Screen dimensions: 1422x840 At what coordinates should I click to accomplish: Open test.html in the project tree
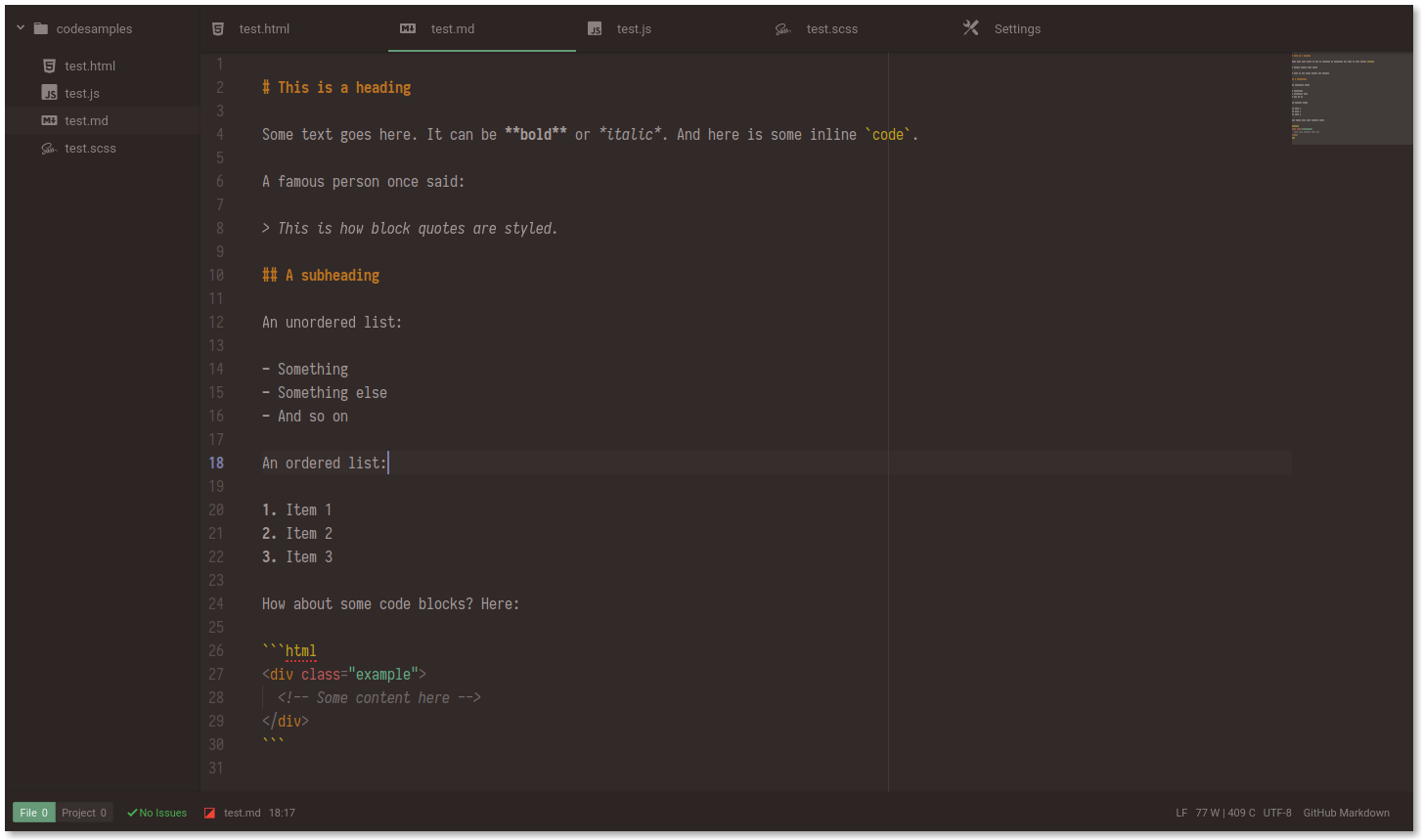(x=102, y=66)
